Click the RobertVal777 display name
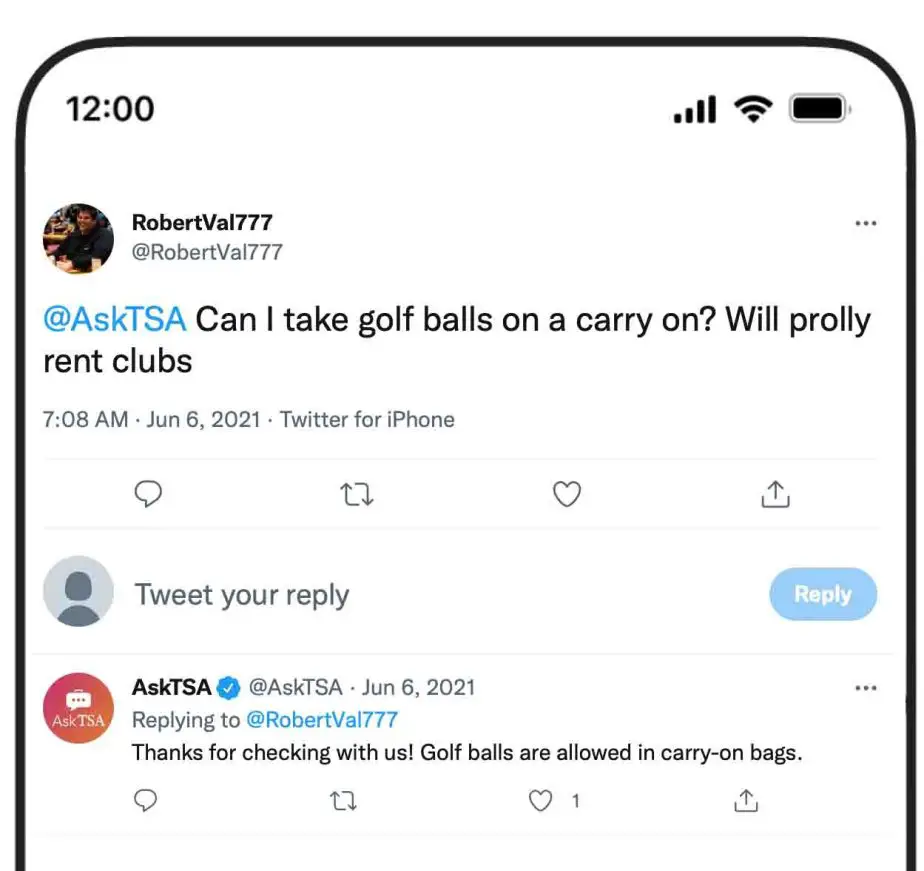The image size is (924, 871). coord(202,222)
